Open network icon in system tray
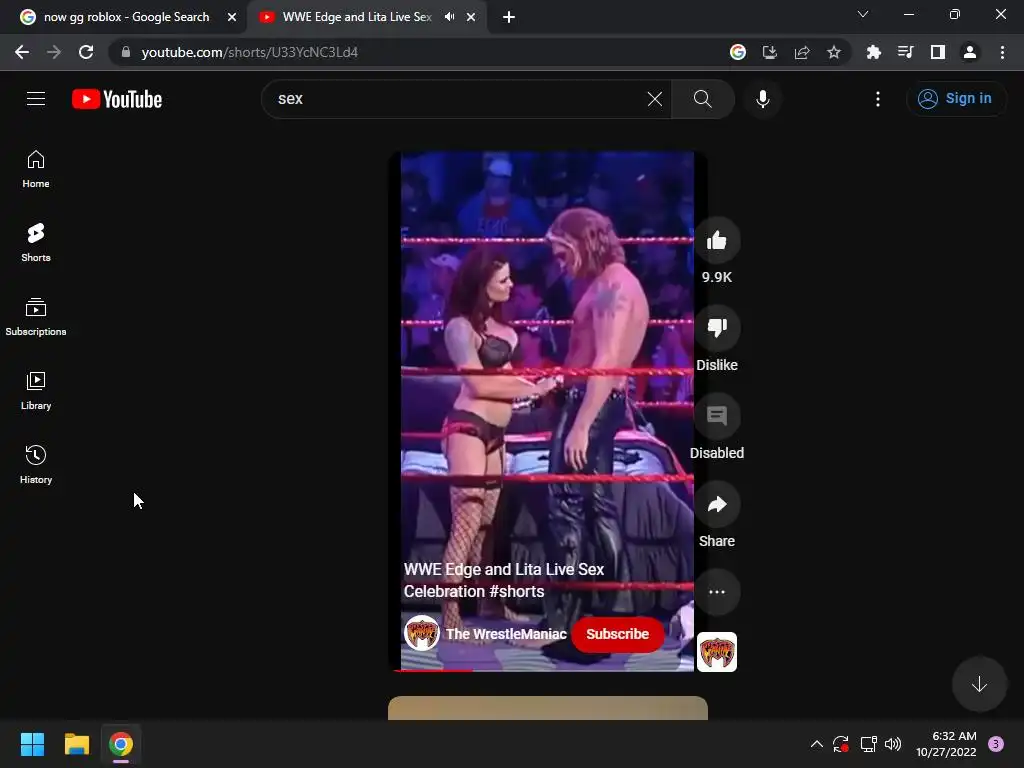This screenshot has height=768, width=1024. 868,744
